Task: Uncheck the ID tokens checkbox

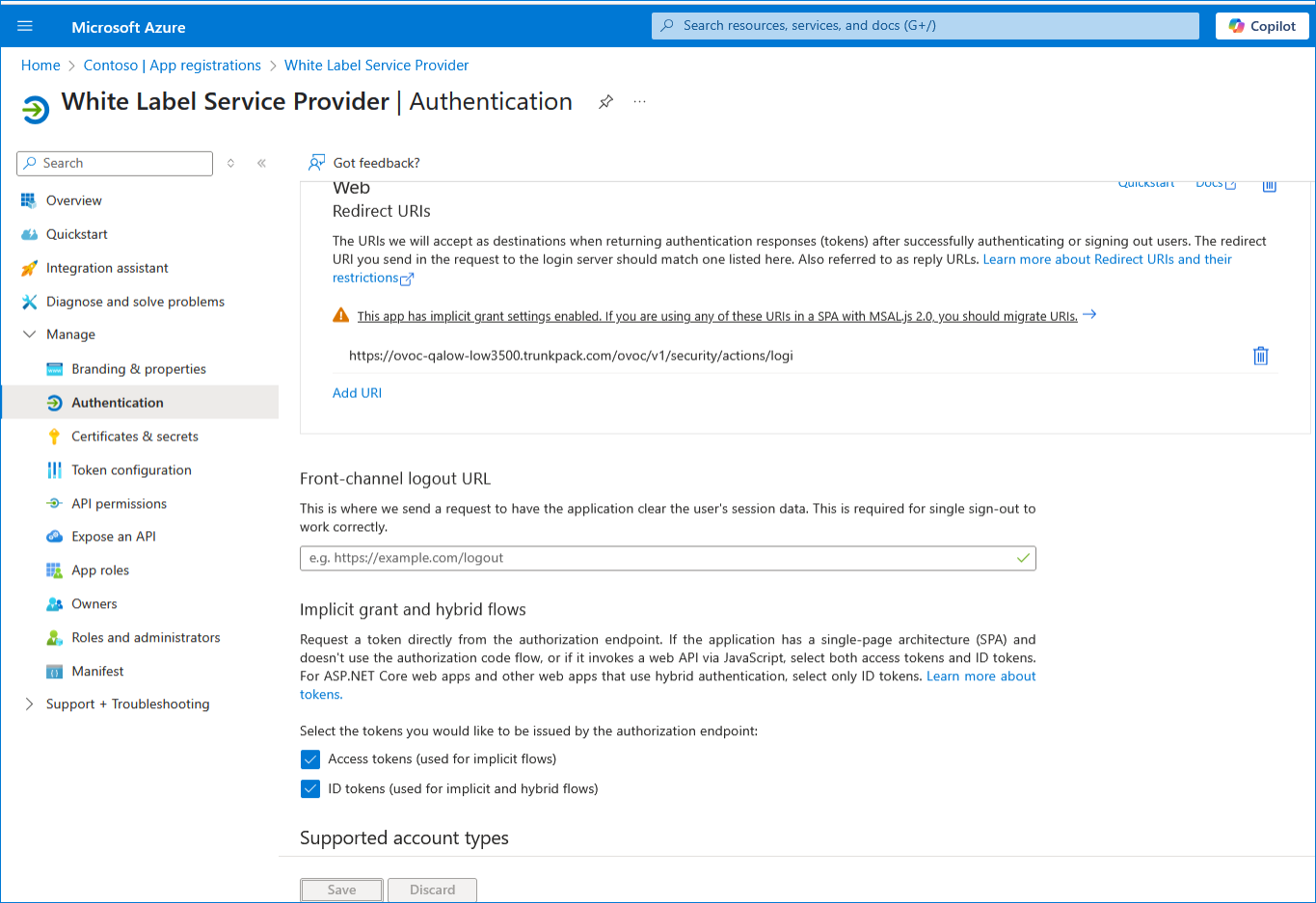Action: pos(310,789)
